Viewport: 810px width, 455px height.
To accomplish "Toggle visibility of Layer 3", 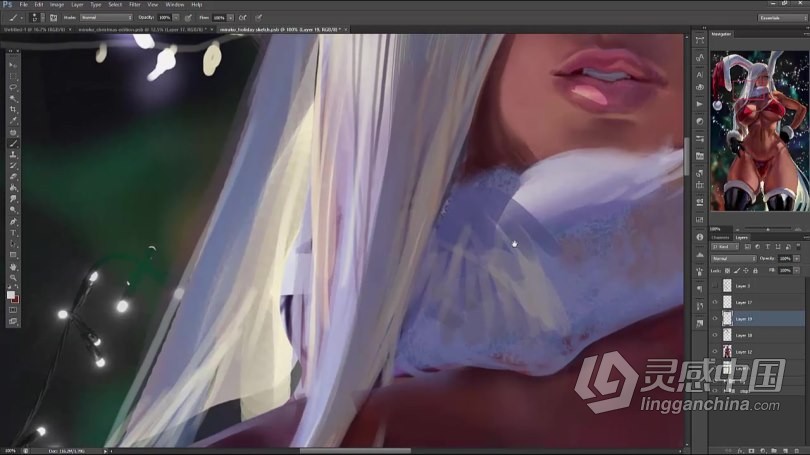I will point(715,286).
